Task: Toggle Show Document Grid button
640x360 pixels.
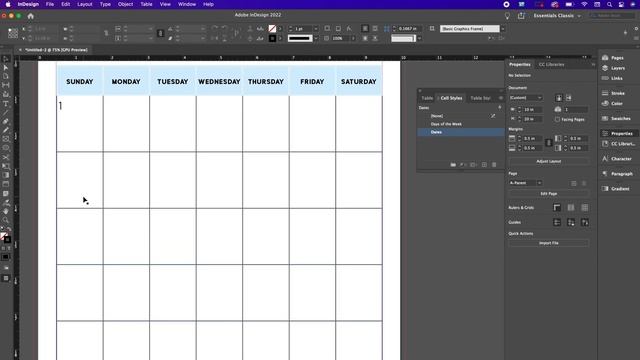Action: [584, 208]
